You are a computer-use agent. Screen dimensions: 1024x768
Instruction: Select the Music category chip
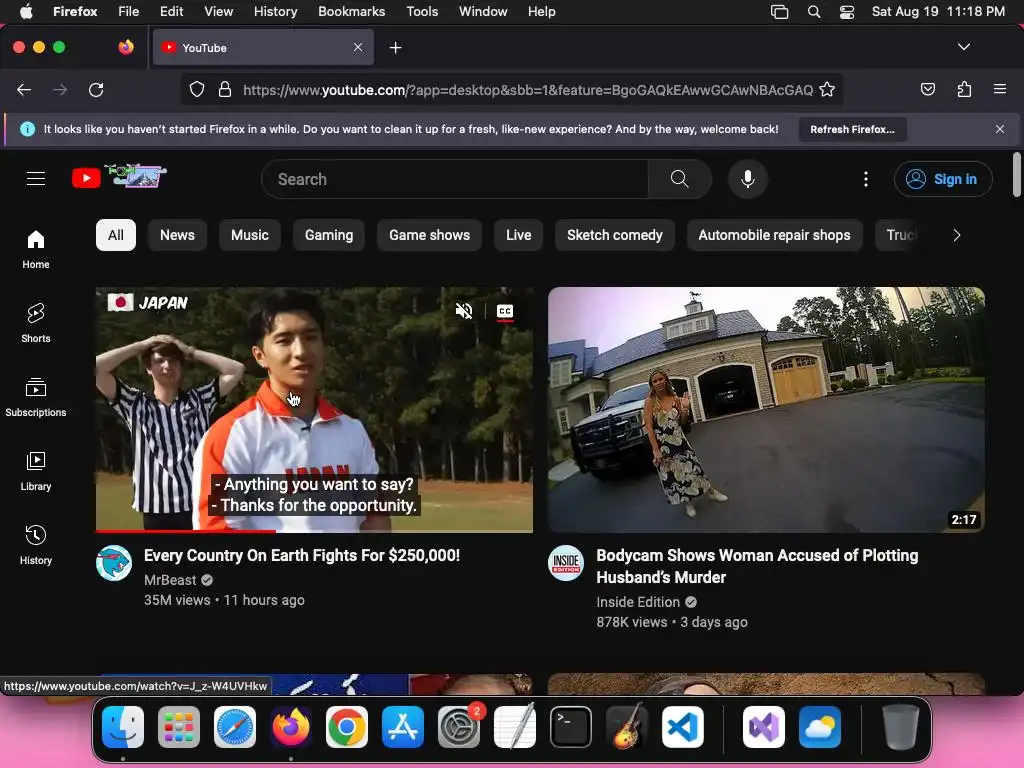[x=249, y=235]
